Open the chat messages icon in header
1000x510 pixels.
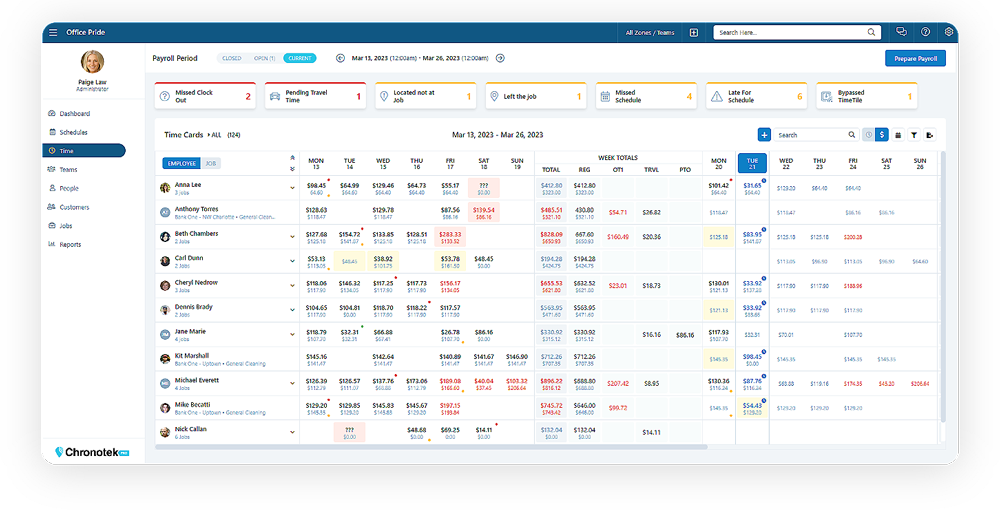tap(902, 32)
